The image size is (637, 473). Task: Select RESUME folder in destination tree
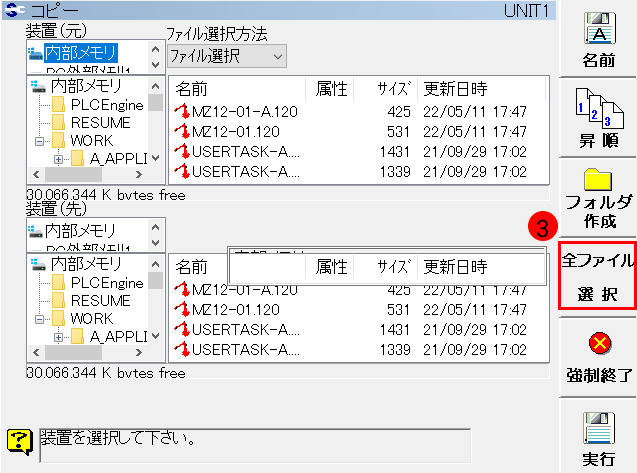click(x=100, y=301)
